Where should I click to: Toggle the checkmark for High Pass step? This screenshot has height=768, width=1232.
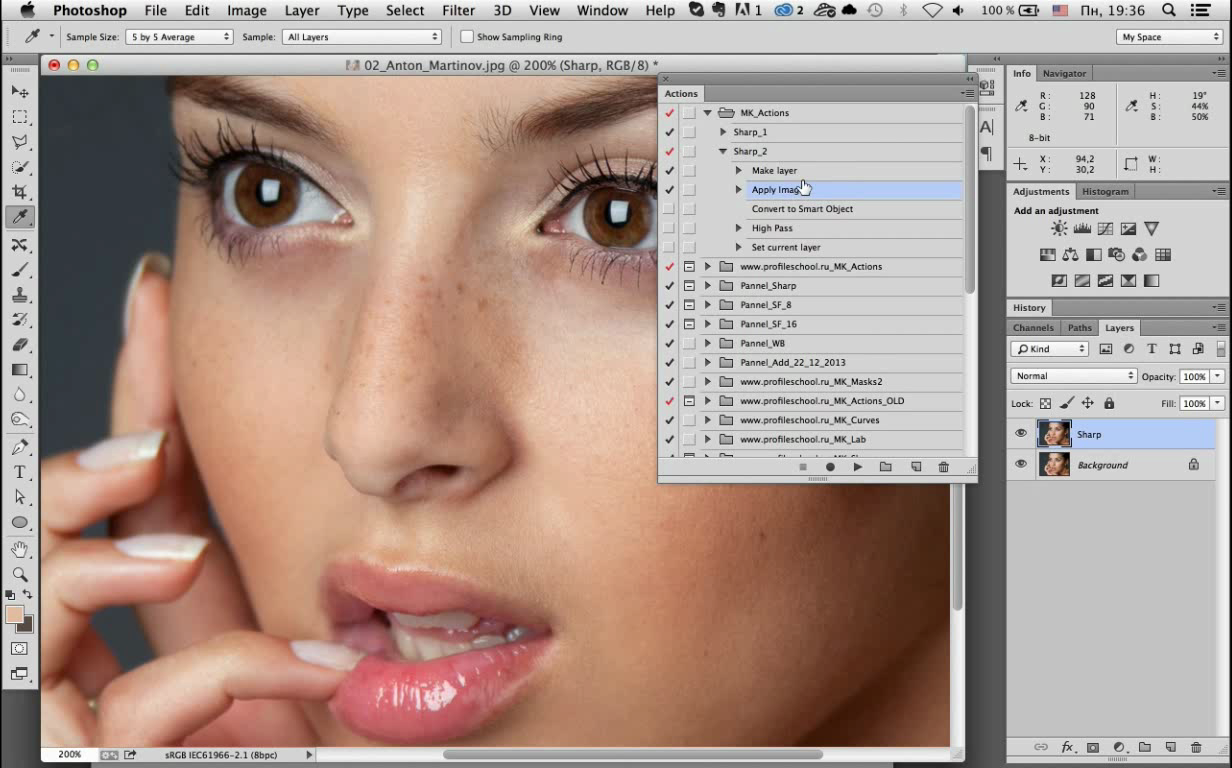669,228
